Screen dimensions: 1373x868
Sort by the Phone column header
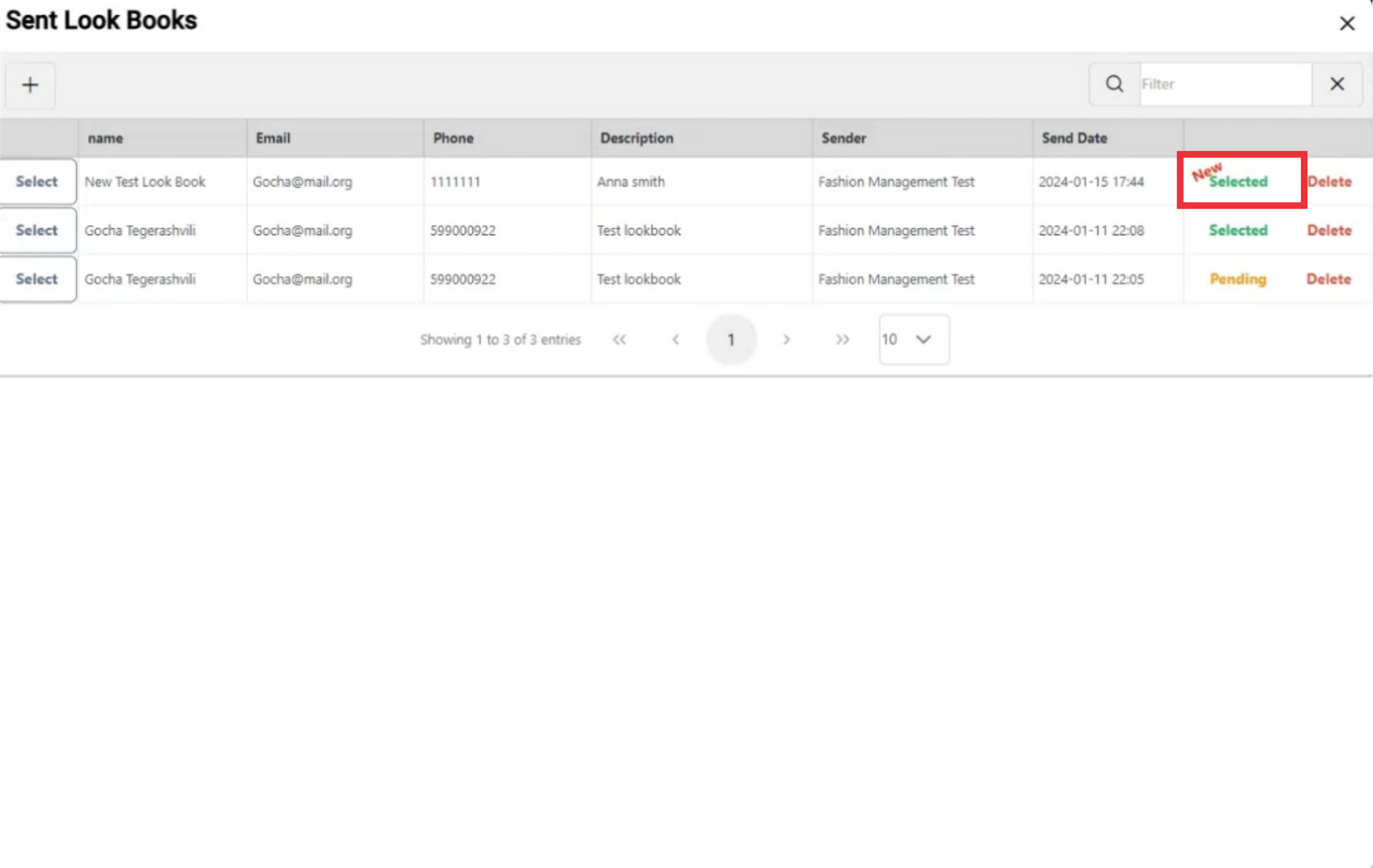coord(507,138)
